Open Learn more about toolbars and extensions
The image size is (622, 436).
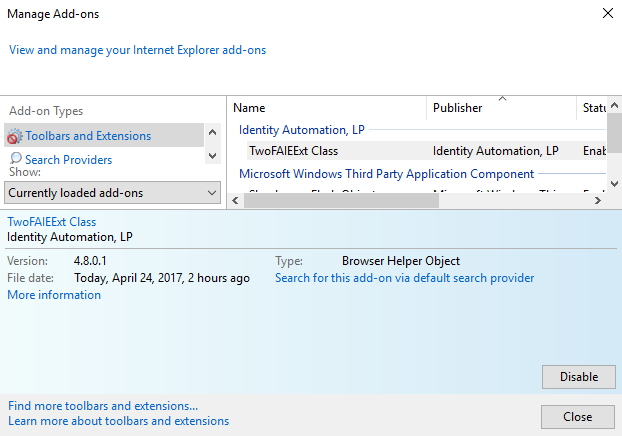(x=119, y=421)
